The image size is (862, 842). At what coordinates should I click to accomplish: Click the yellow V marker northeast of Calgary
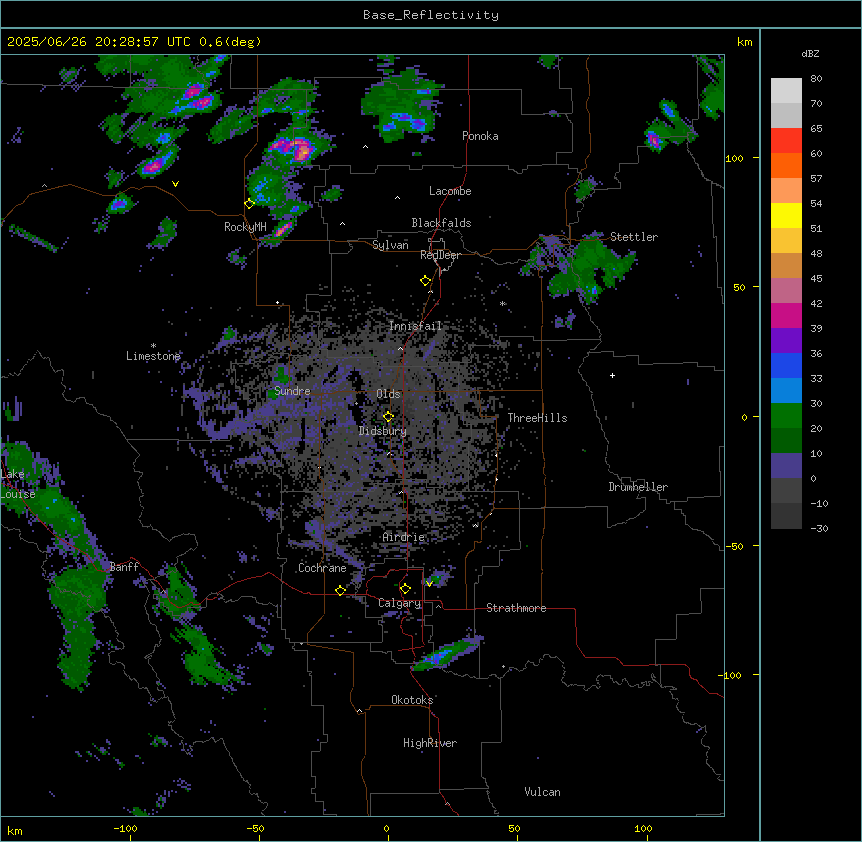429,583
